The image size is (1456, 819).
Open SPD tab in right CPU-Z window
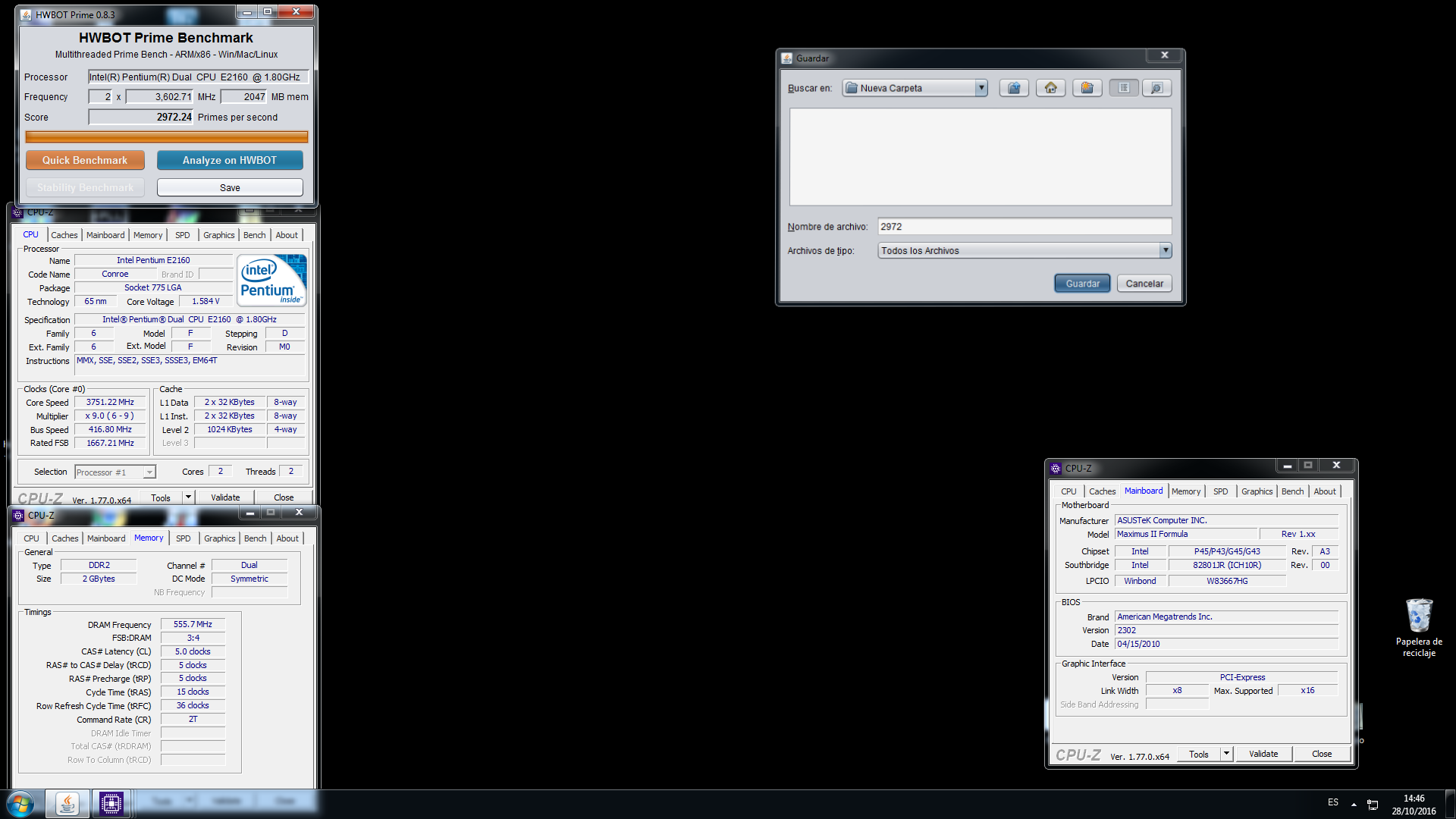[1221, 491]
